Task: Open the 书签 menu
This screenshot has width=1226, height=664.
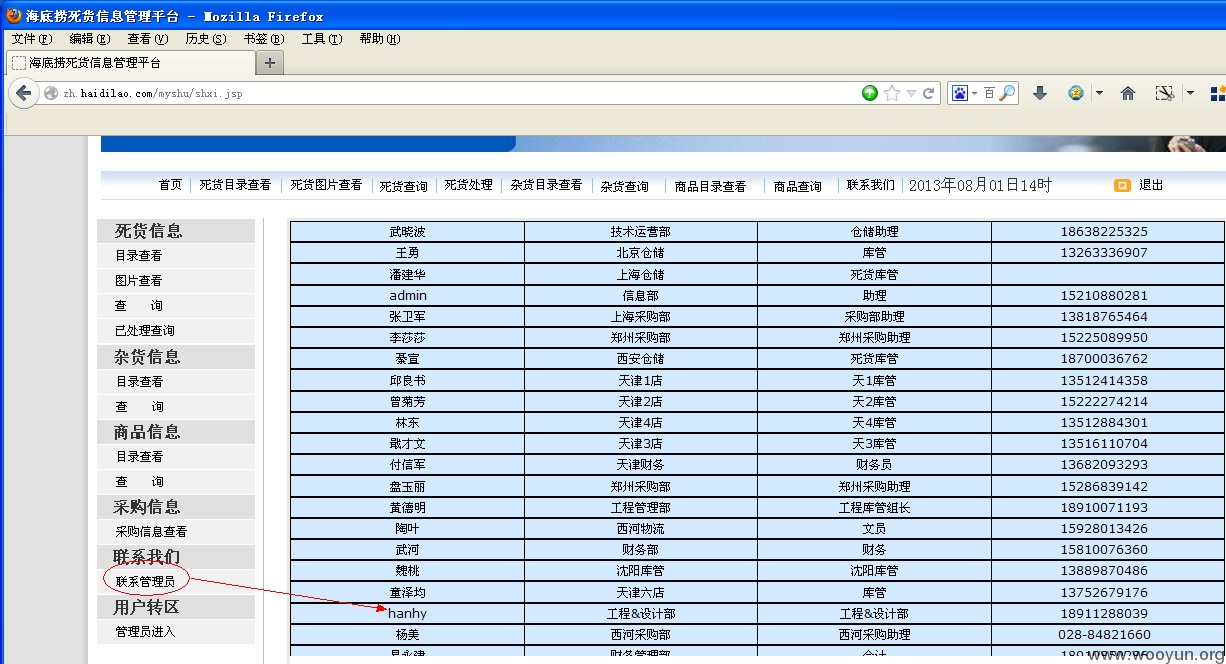Action: coord(263,39)
